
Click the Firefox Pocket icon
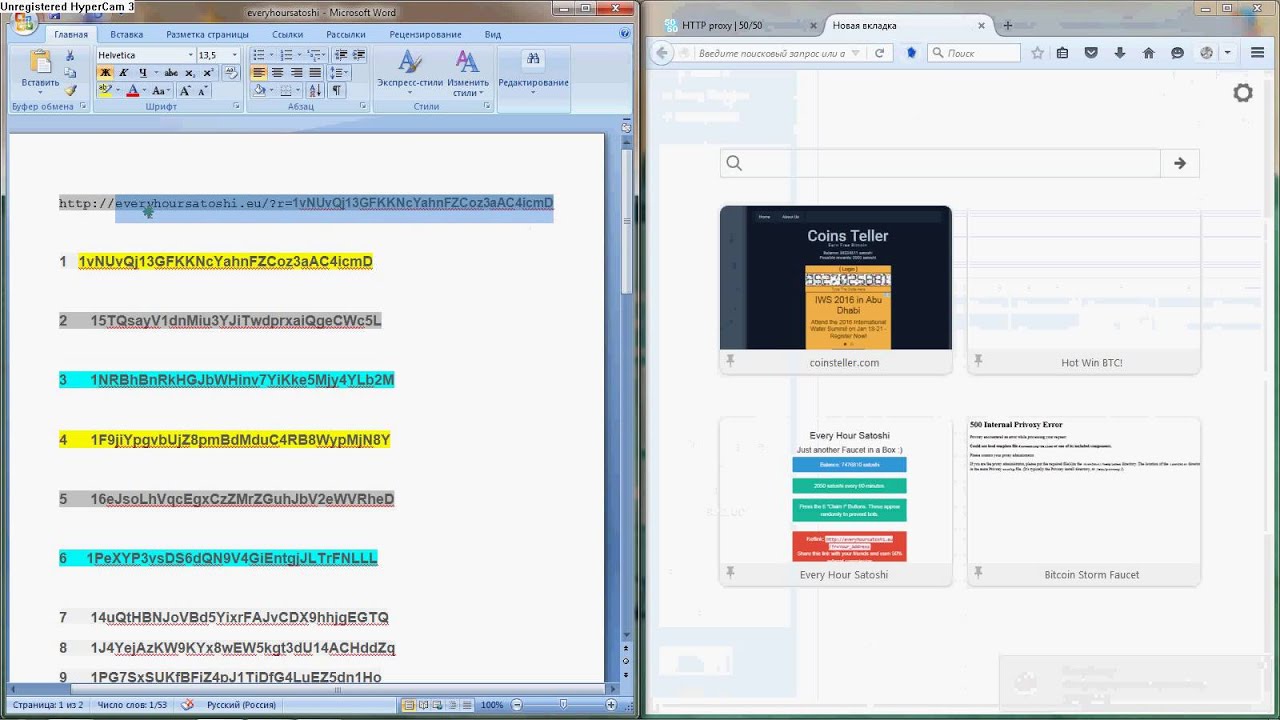1091,53
